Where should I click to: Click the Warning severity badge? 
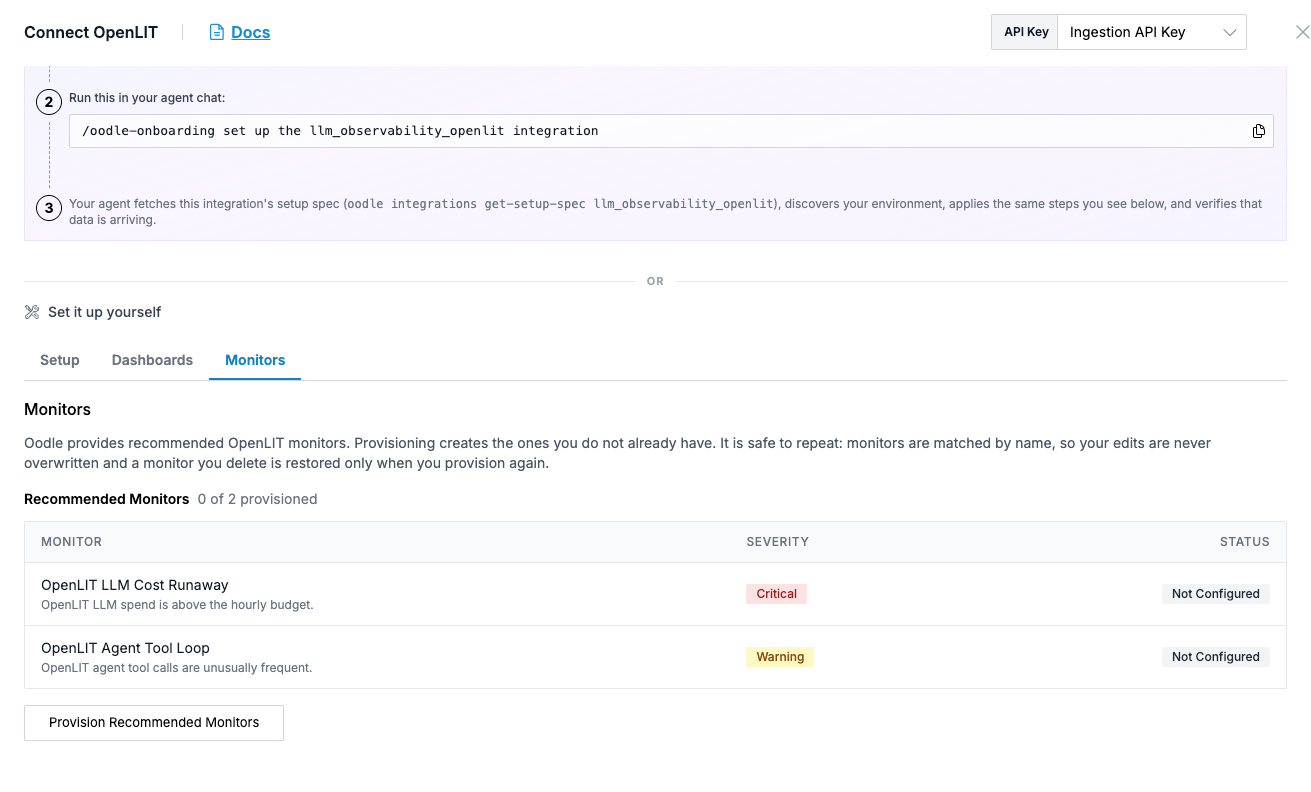tap(780, 657)
